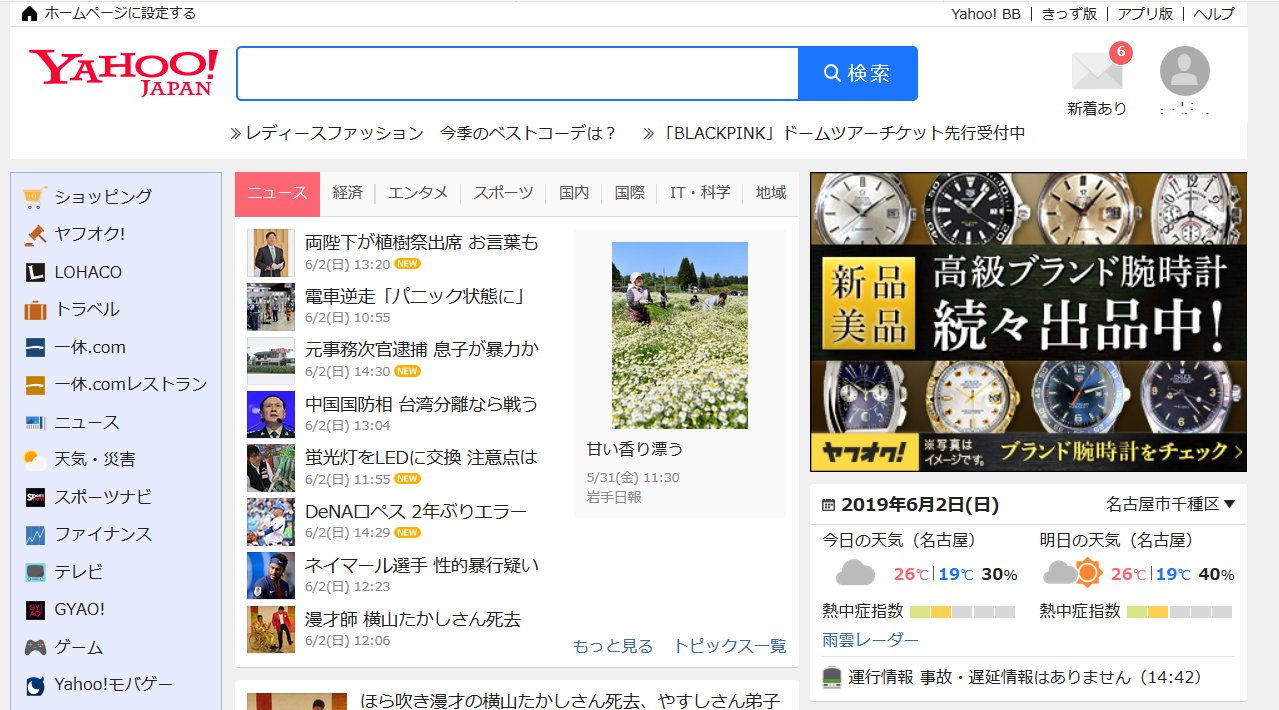The width and height of the screenshot is (1279, 710).
Task: Open headline 蛍光灯をLEDに交換 注意点は
Action: pos(421,457)
